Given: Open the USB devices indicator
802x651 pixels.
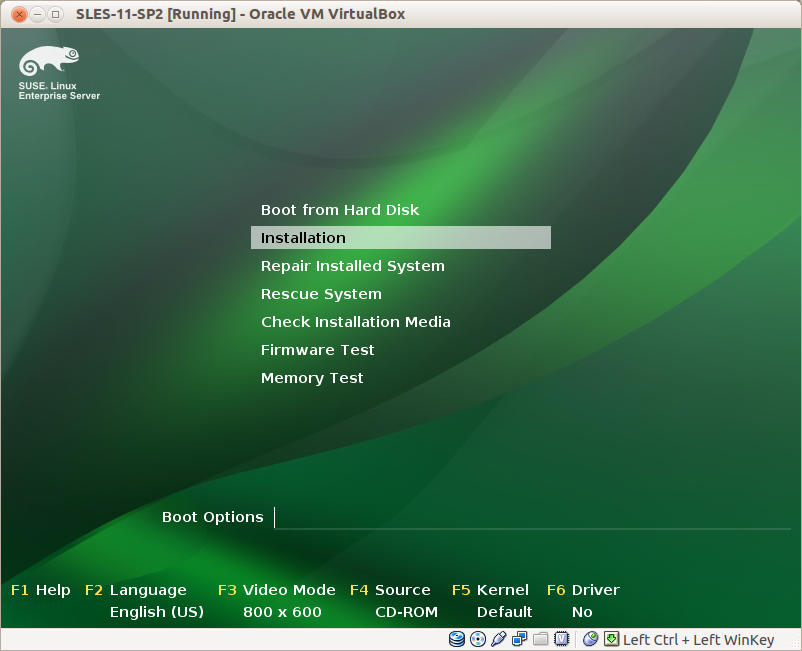Looking at the screenshot, I should pyautogui.click(x=498, y=639).
